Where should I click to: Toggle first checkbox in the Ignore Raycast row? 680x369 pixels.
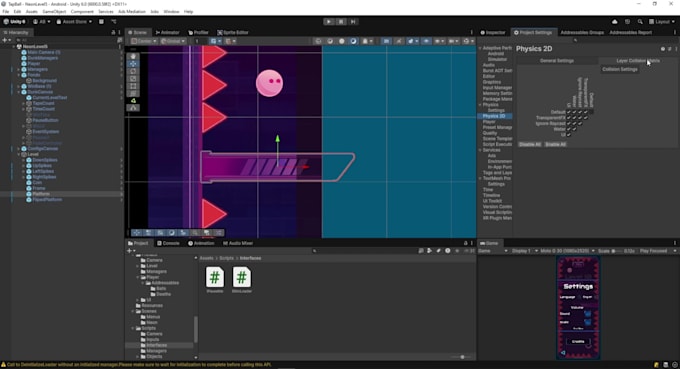point(569,124)
